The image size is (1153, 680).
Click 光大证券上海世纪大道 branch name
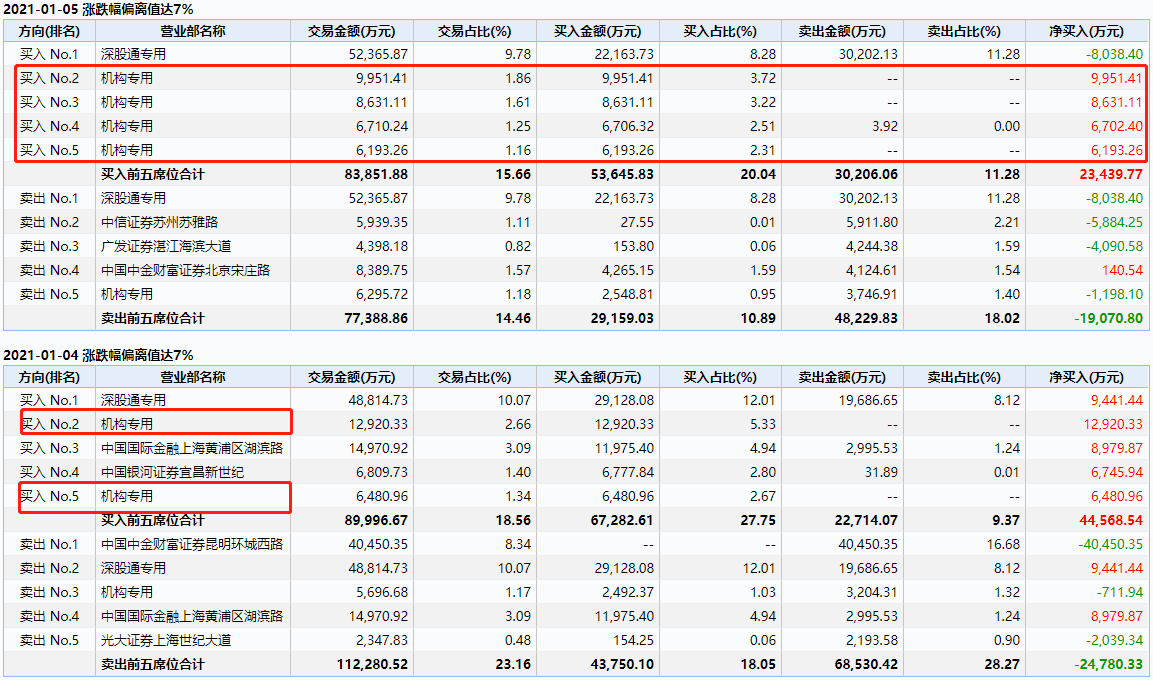[x=166, y=640]
